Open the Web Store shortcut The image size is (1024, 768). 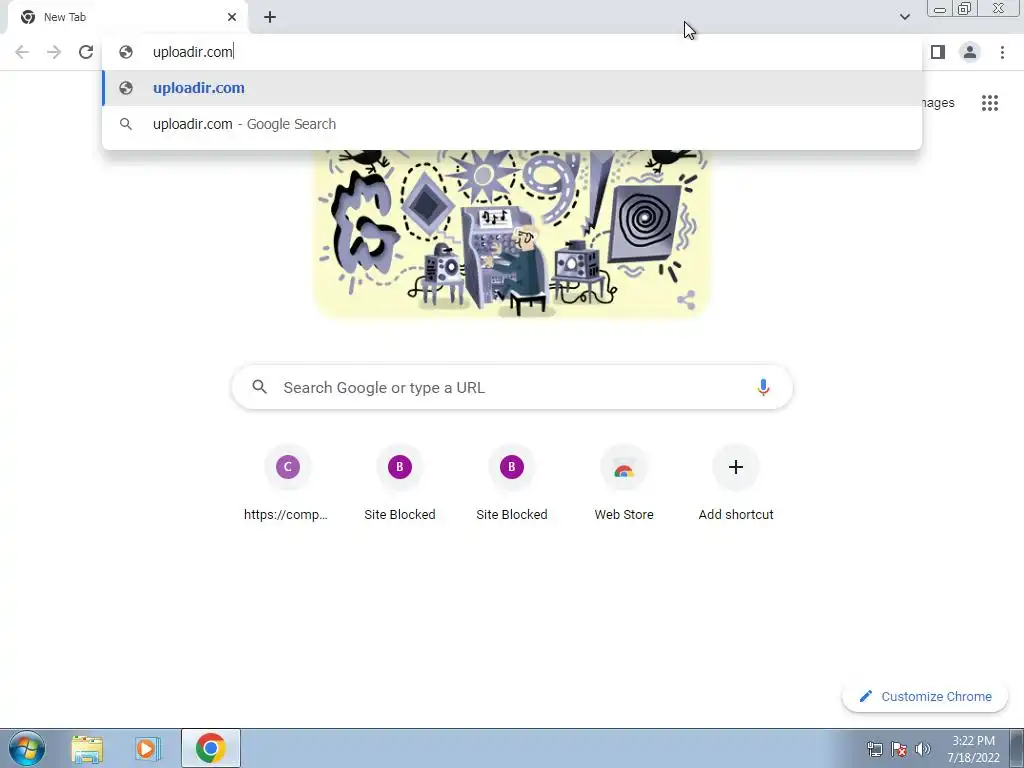(624, 484)
